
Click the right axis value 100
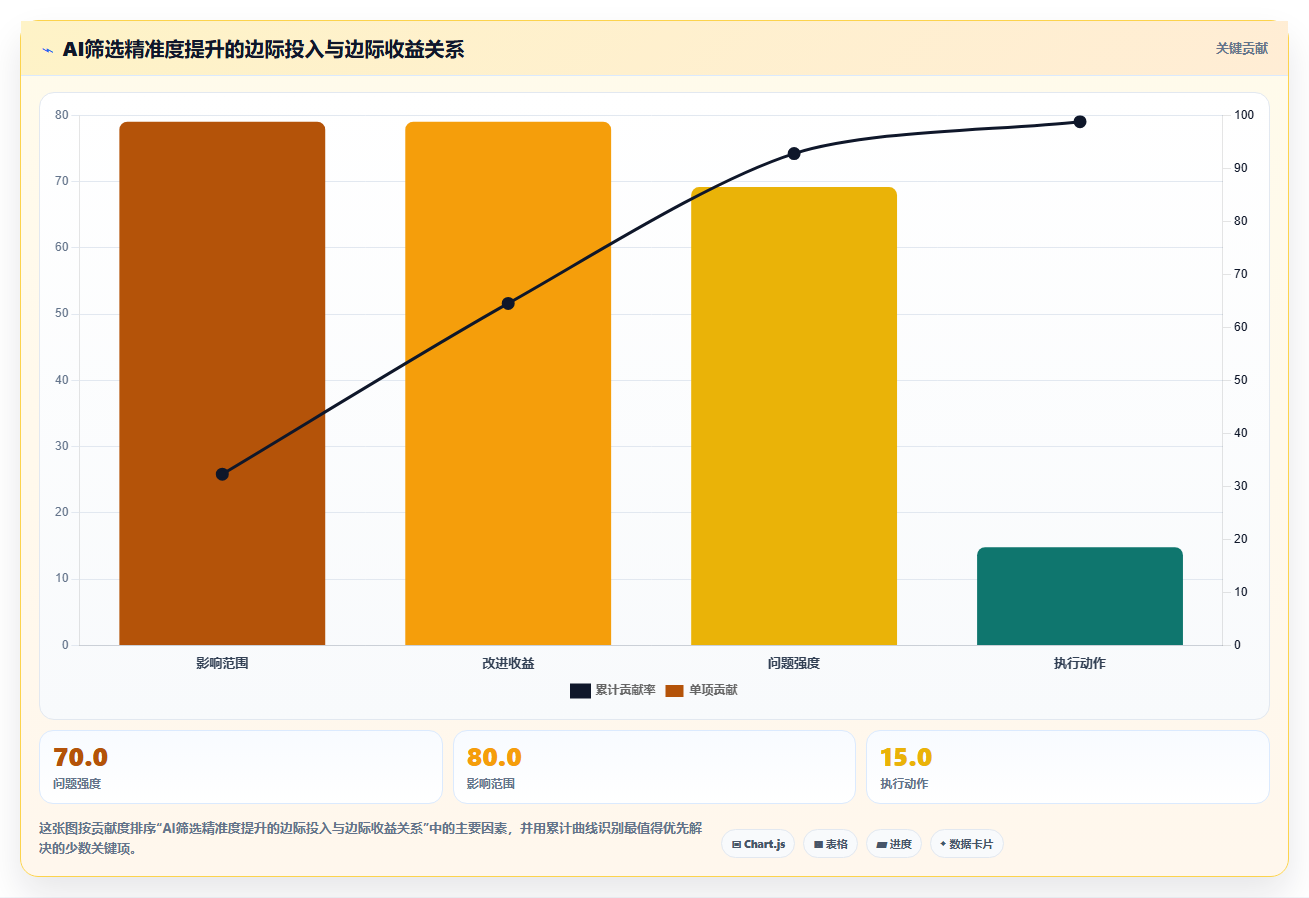pos(1244,115)
